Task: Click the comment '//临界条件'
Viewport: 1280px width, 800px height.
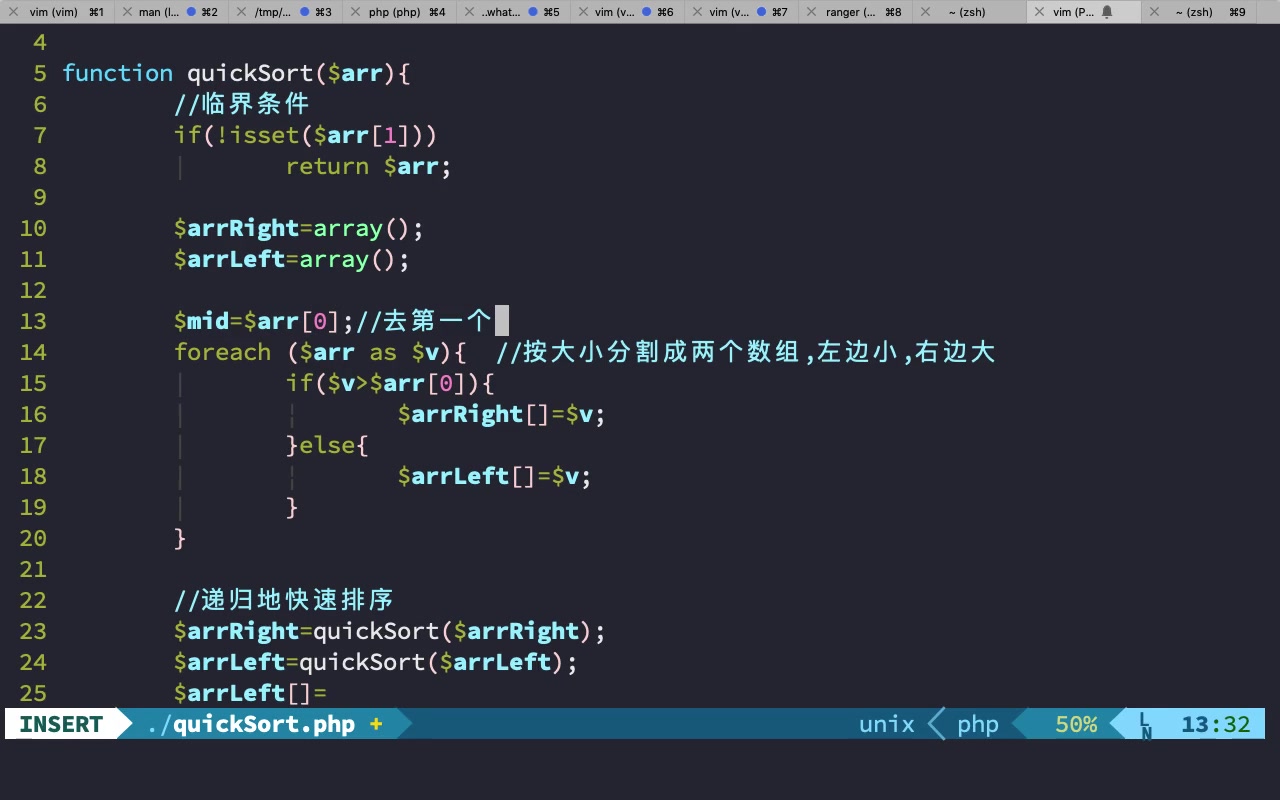Action: click(242, 104)
